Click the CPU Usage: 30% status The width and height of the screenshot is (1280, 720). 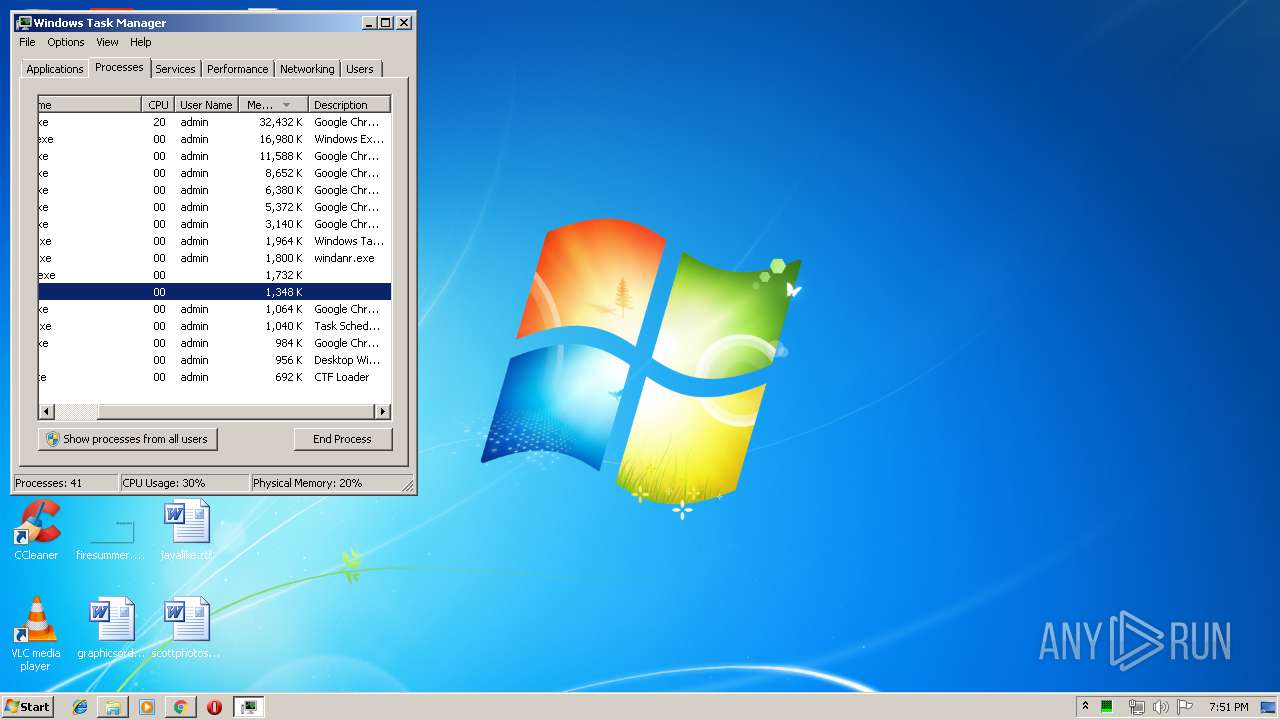click(184, 483)
